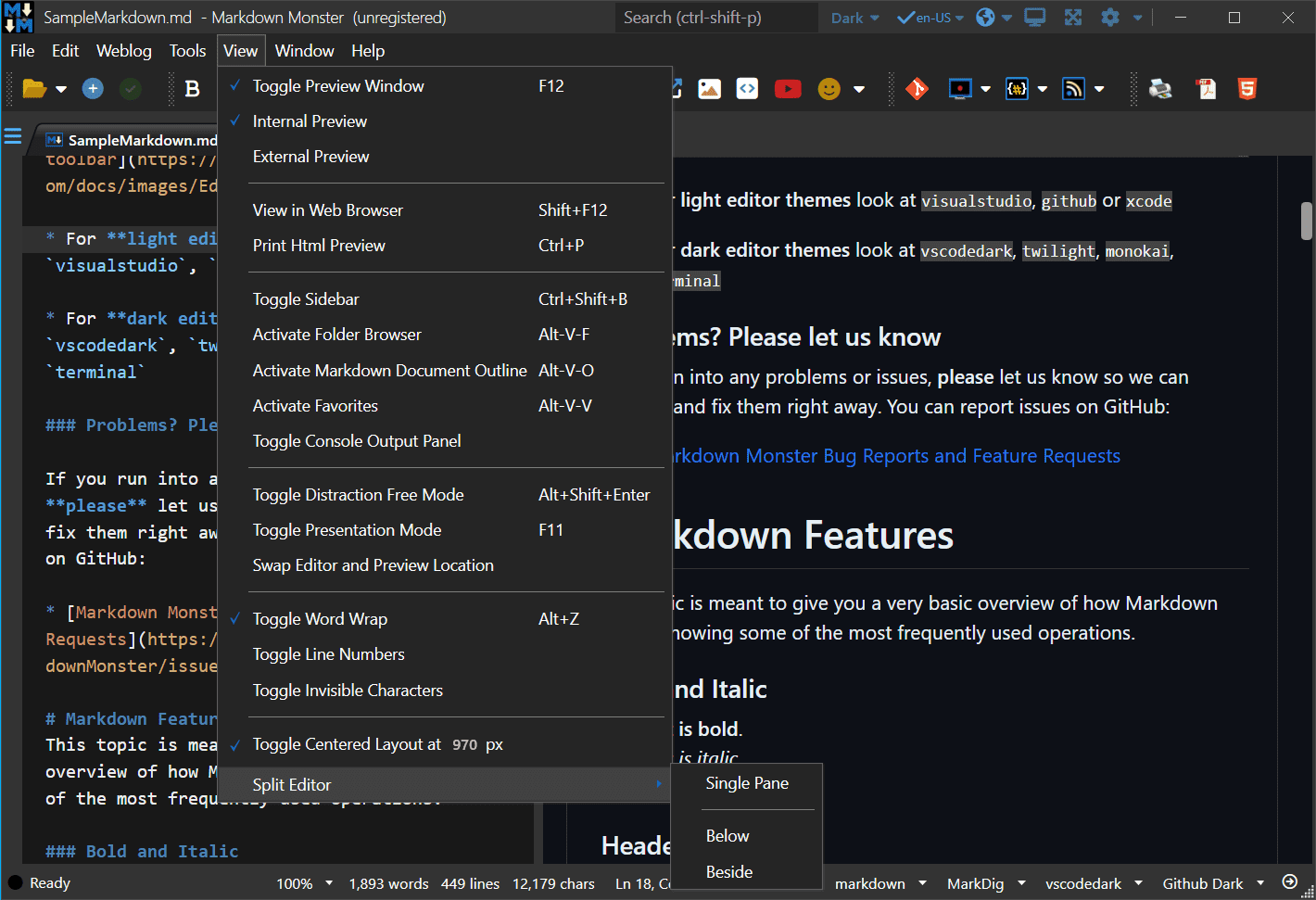Click the 1,893 words status text
The width and height of the screenshot is (1316, 900).
(x=388, y=883)
